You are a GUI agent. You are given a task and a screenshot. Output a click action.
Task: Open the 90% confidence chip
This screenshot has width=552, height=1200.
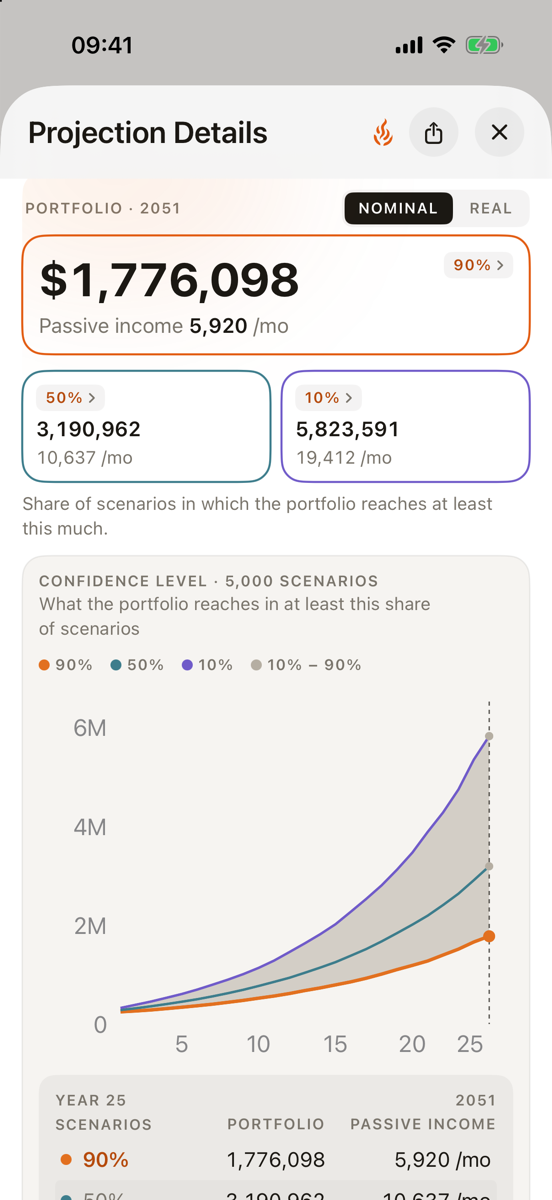(x=478, y=265)
